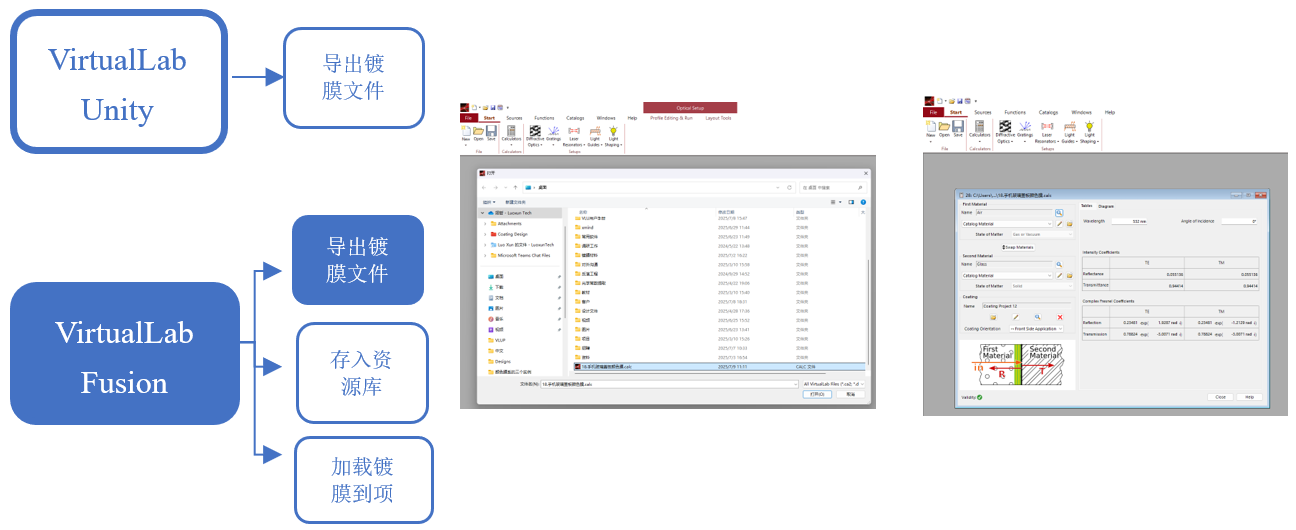Open All VirtualLab Files type dropdown

[833, 384]
